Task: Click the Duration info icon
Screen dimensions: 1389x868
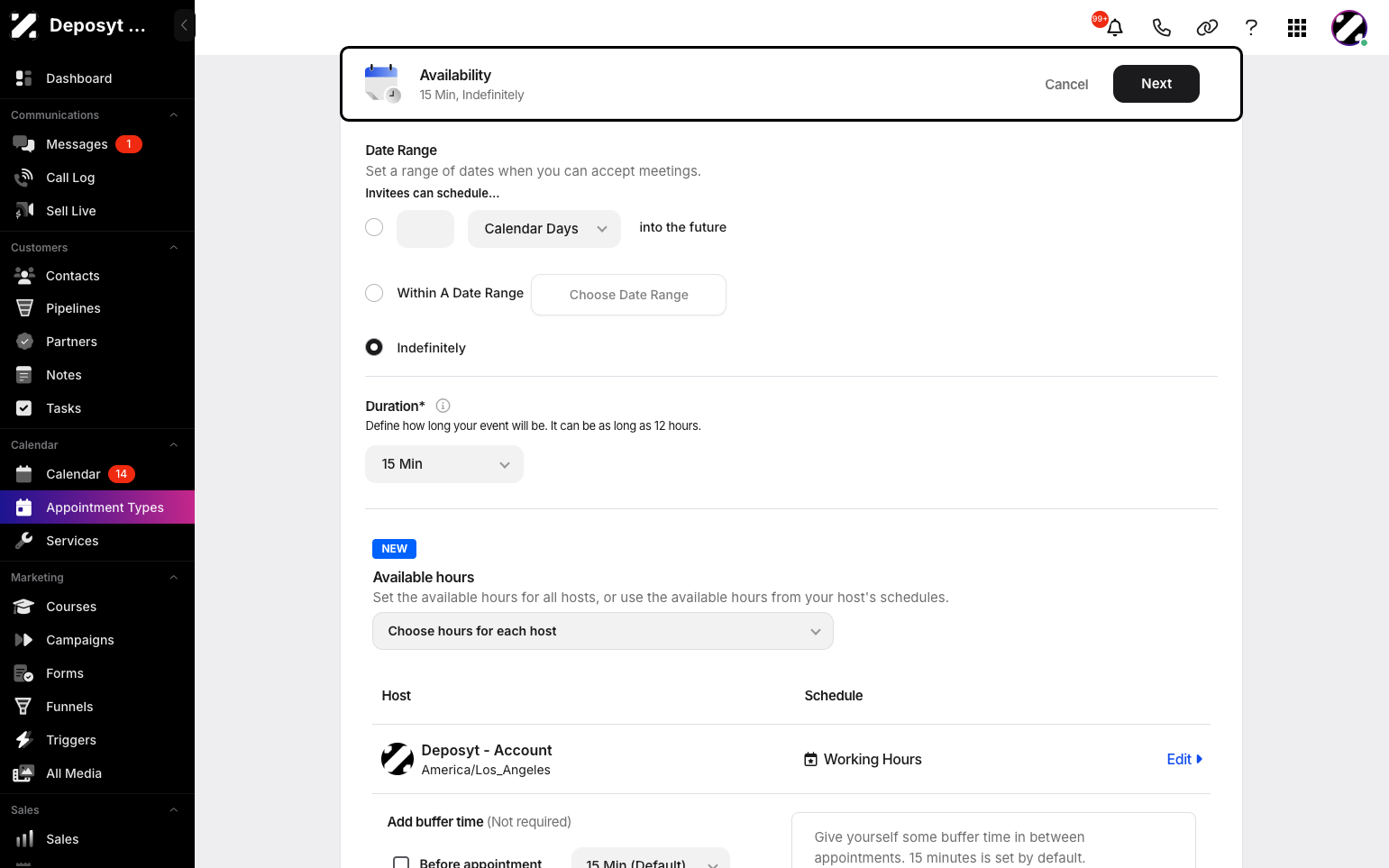Action: (443, 406)
